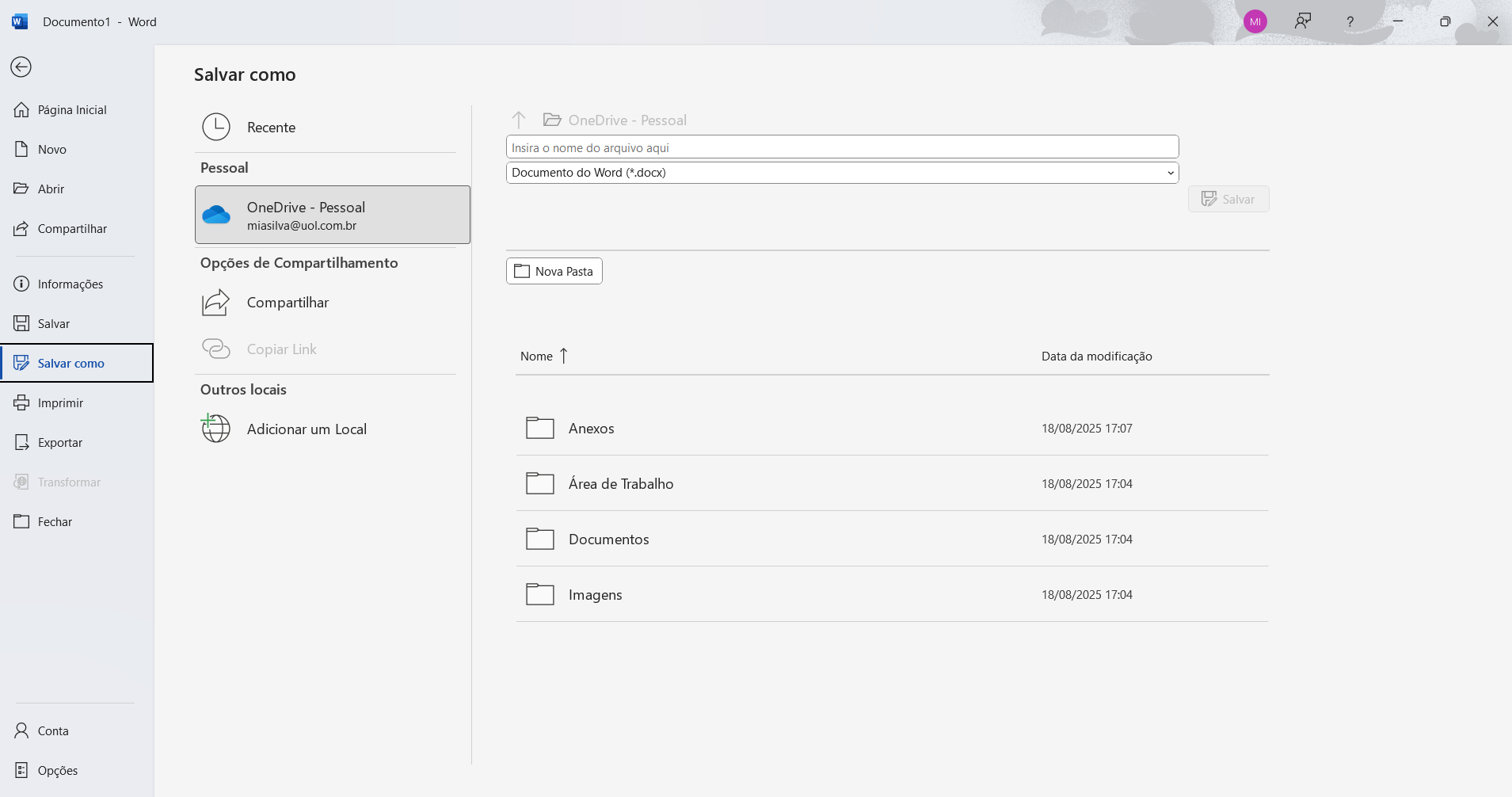Click the Página Inicial home icon

click(21, 109)
